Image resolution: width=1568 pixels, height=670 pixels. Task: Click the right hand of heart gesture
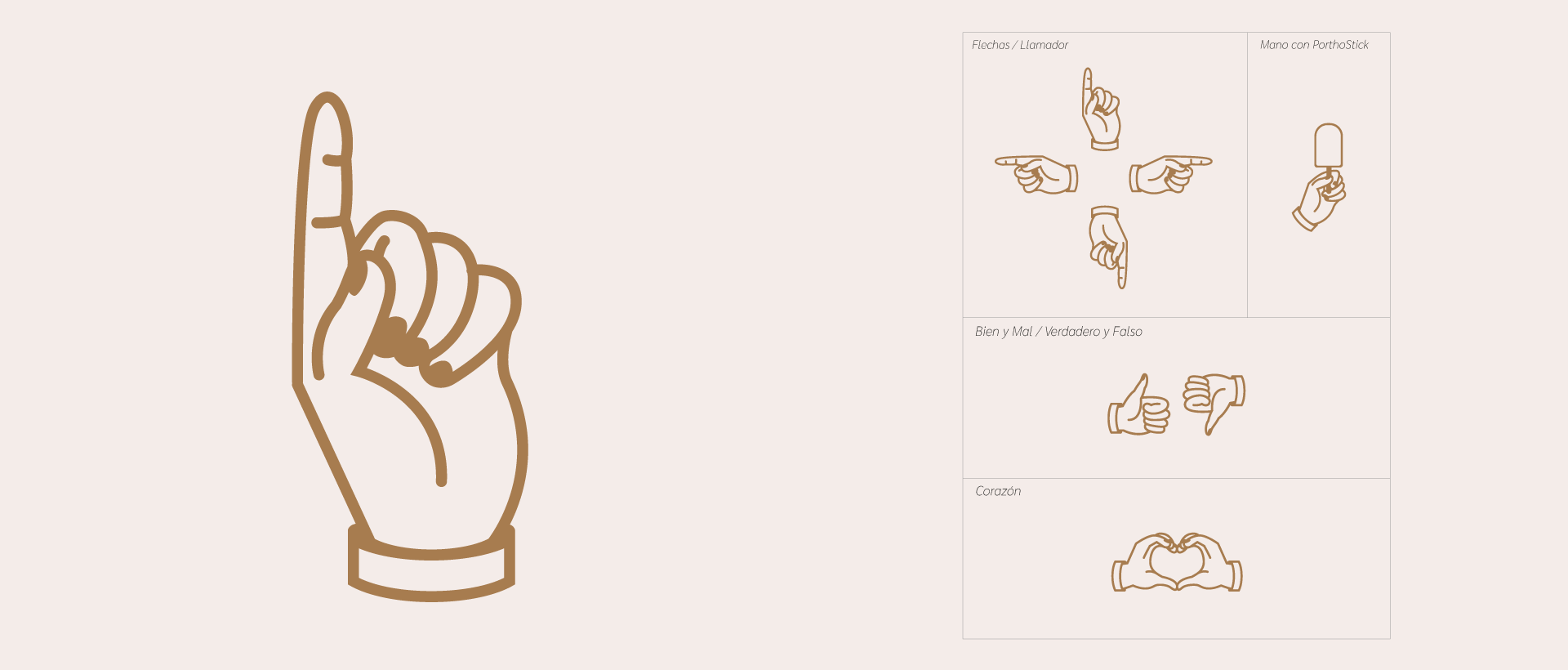coord(1210,562)
